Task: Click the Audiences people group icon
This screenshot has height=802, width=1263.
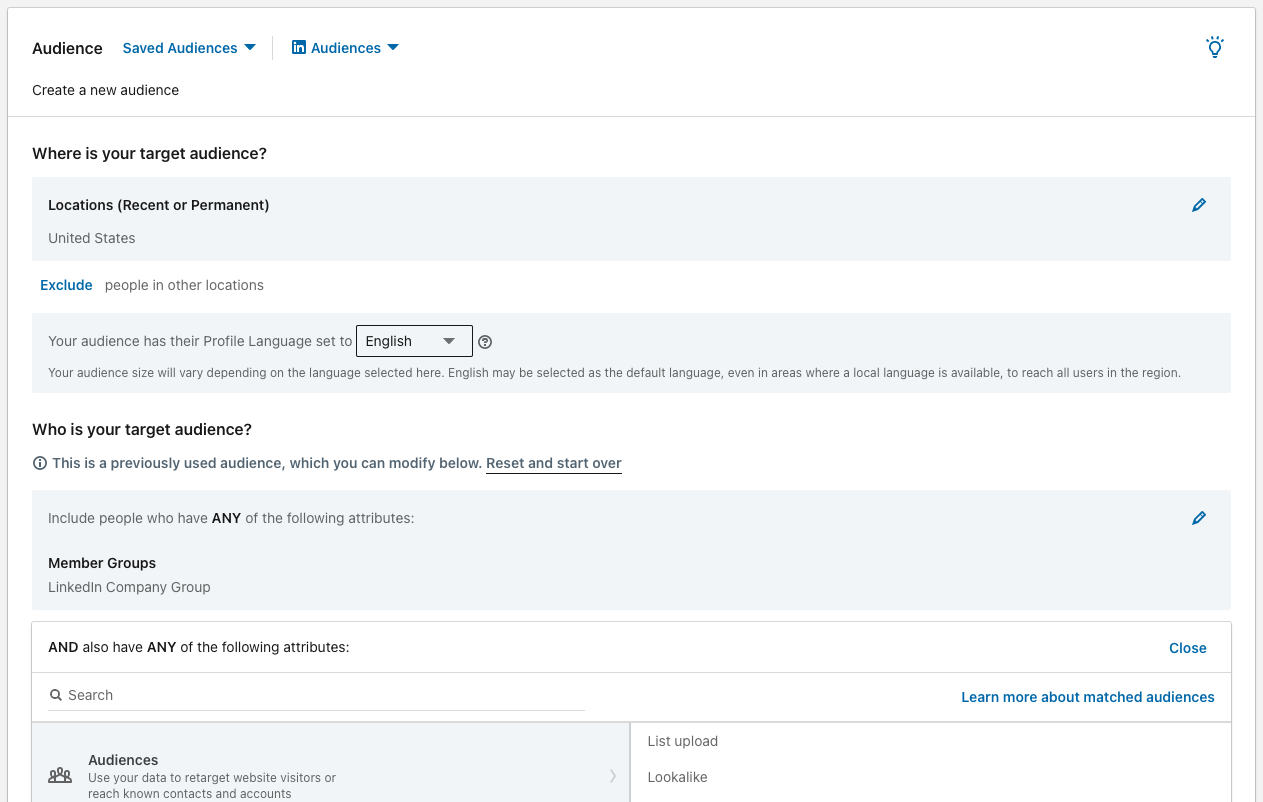Action: [60, 775]
